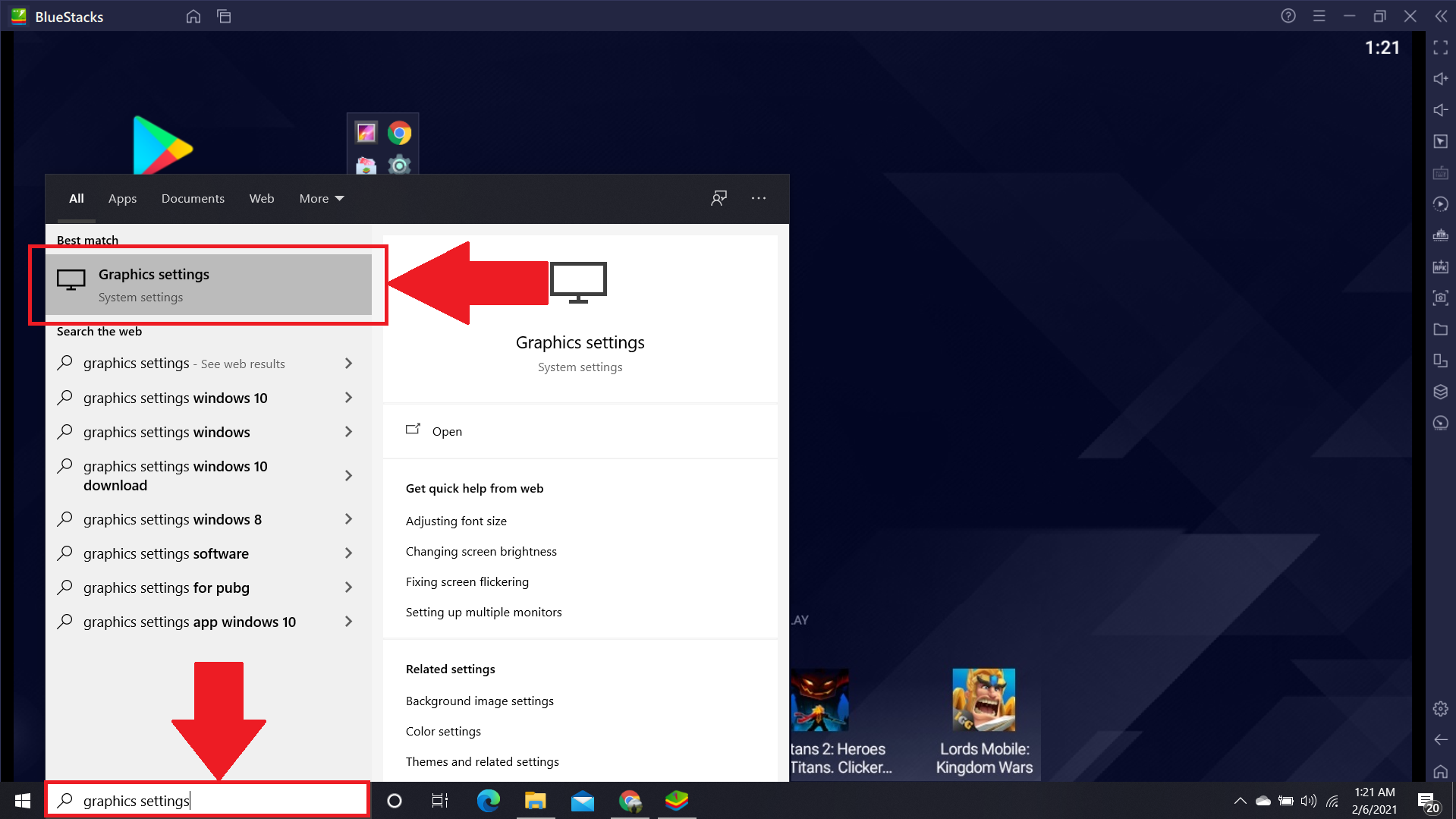This screenshot has width=1456, height=819.
Task: Open Chrome from taskbar
Action: pos(630,801)
